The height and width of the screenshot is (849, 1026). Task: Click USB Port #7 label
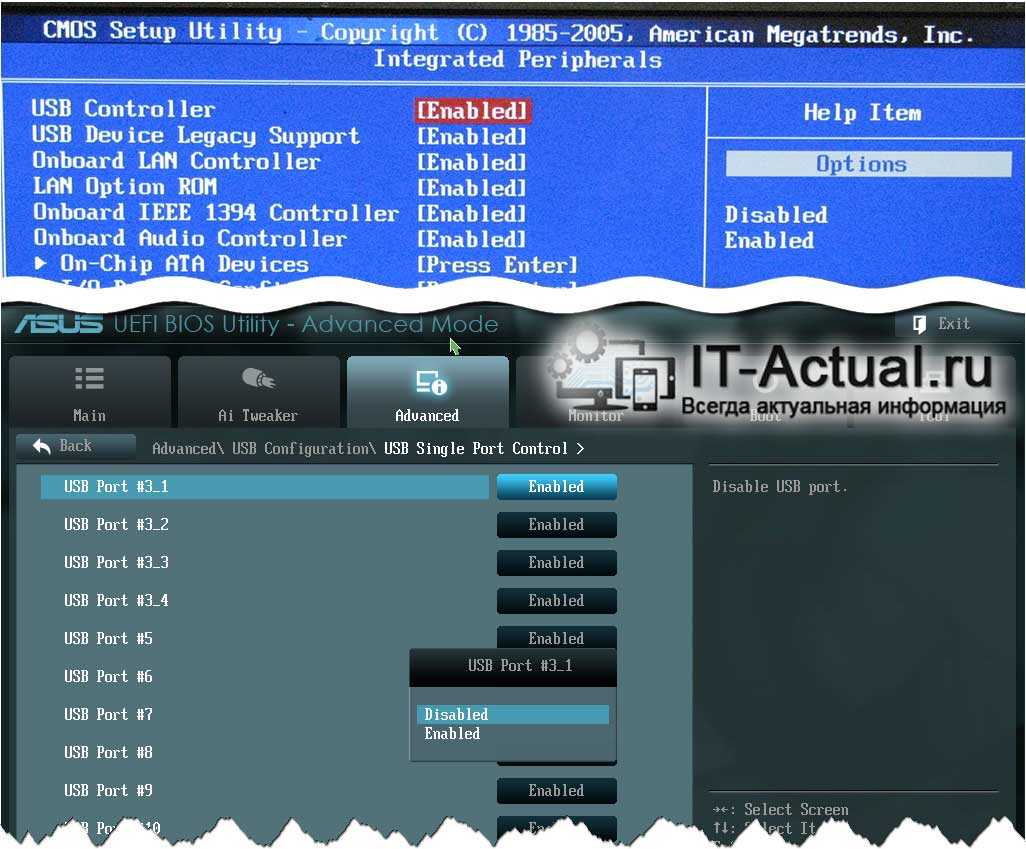pos(109,714)
